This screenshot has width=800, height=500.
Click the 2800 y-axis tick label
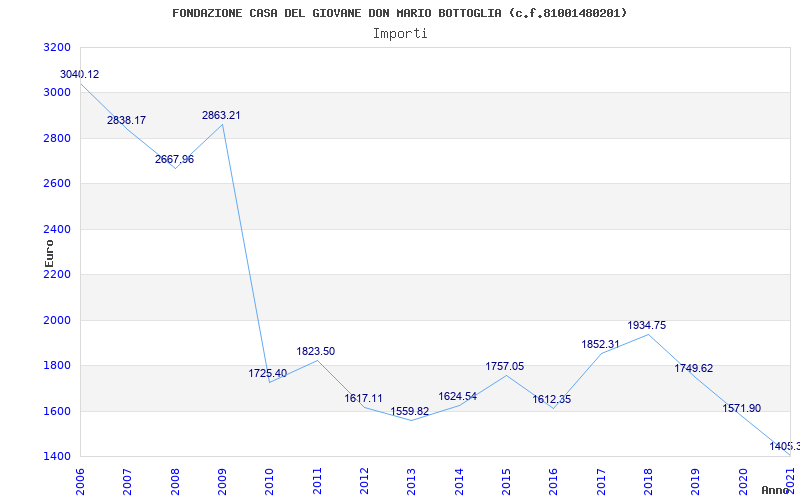point(57,138)
